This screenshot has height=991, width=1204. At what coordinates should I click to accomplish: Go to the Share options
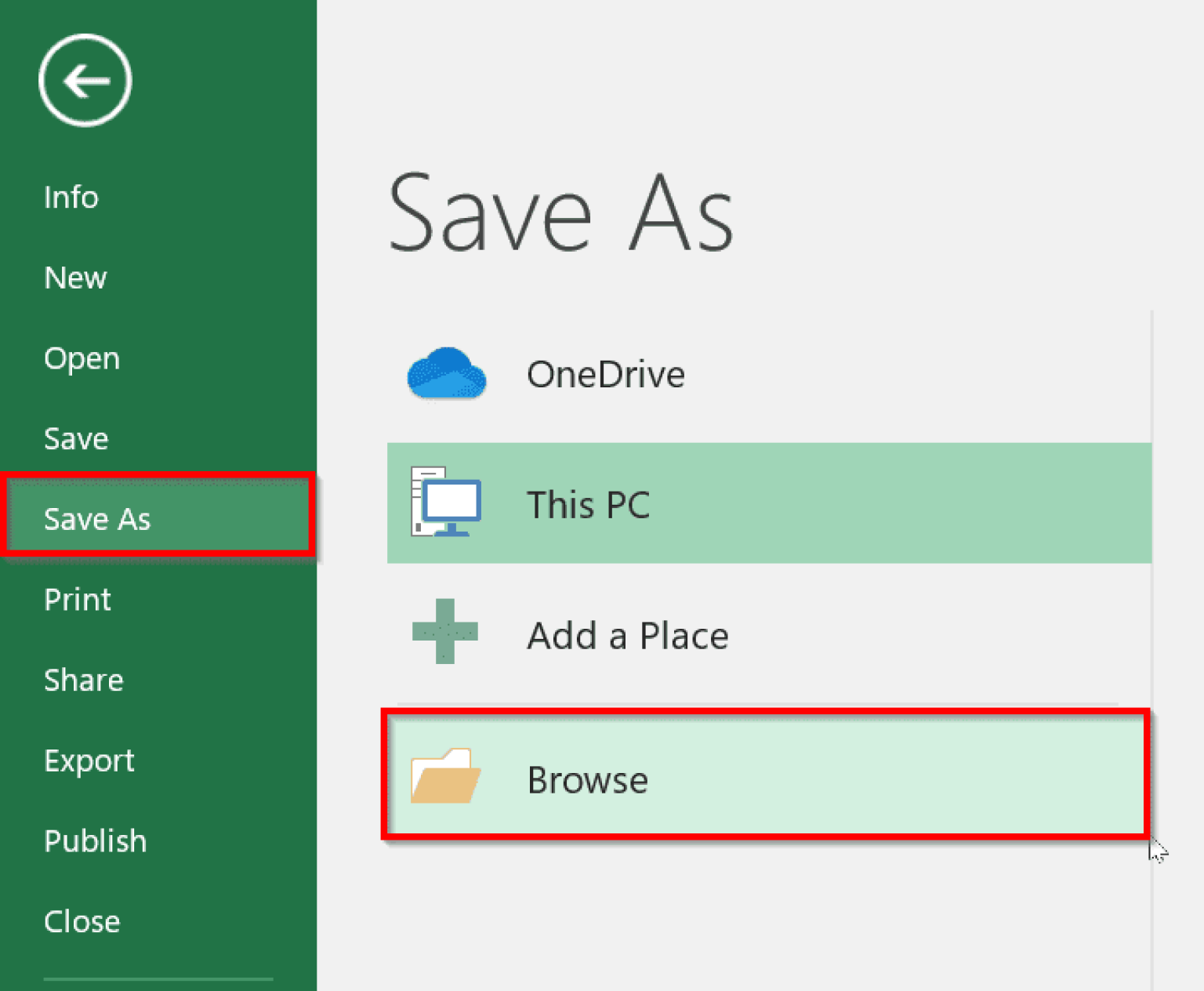[83, 680]
